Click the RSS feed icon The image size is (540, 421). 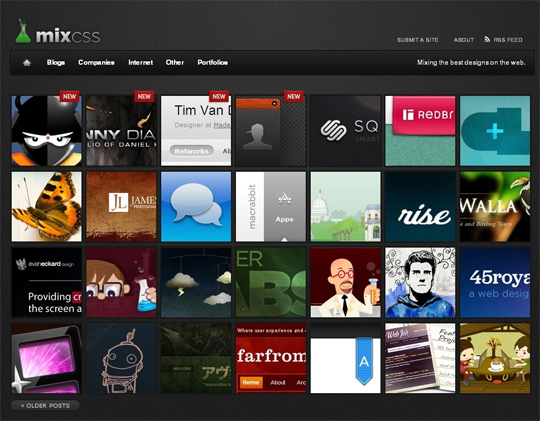click(487, 39)
